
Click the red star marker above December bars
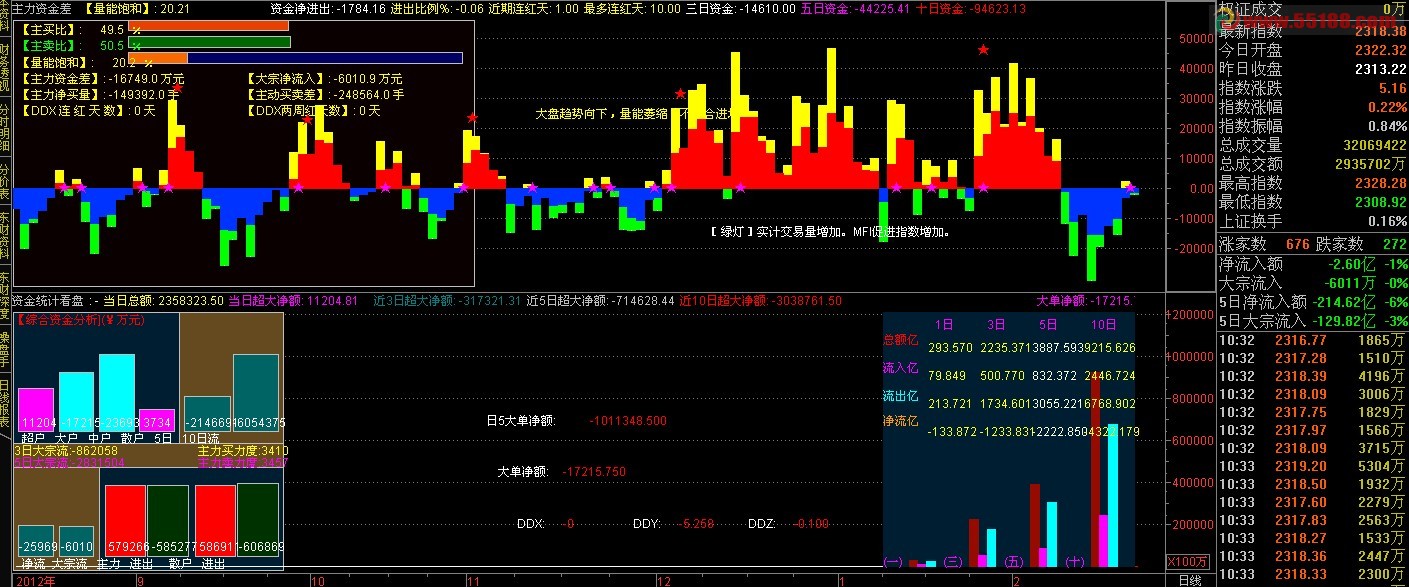click(681, 94)
